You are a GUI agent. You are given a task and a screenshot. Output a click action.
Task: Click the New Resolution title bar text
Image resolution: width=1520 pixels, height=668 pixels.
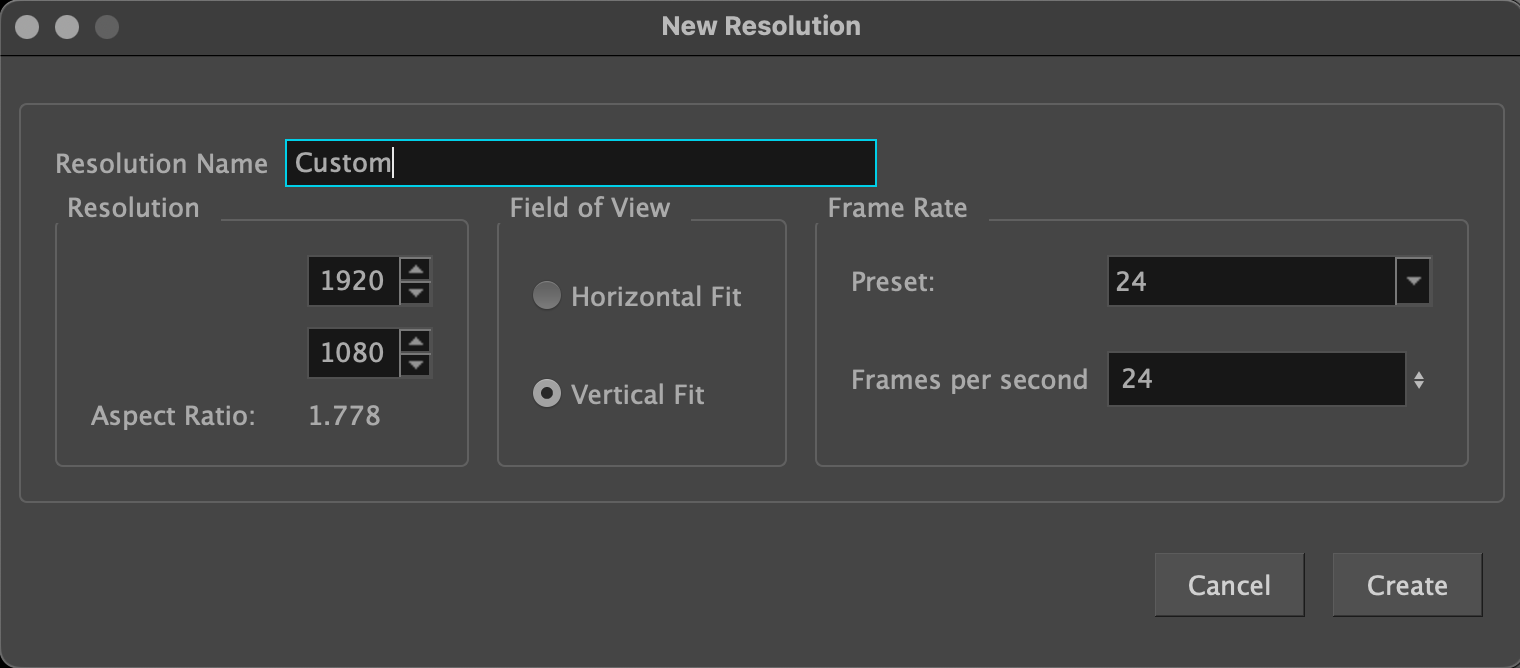coord(760,26)
